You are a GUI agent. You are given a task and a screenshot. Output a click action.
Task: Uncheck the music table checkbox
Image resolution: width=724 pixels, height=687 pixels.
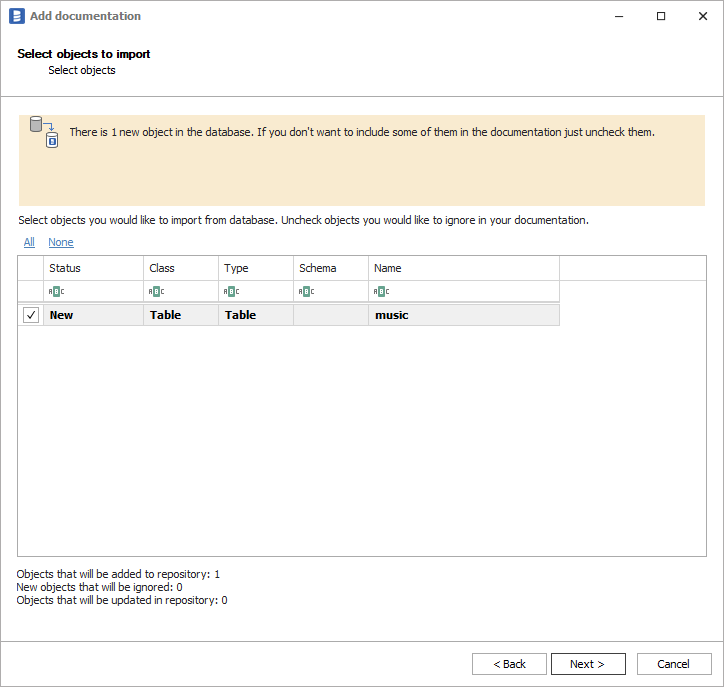click(31, 315)
